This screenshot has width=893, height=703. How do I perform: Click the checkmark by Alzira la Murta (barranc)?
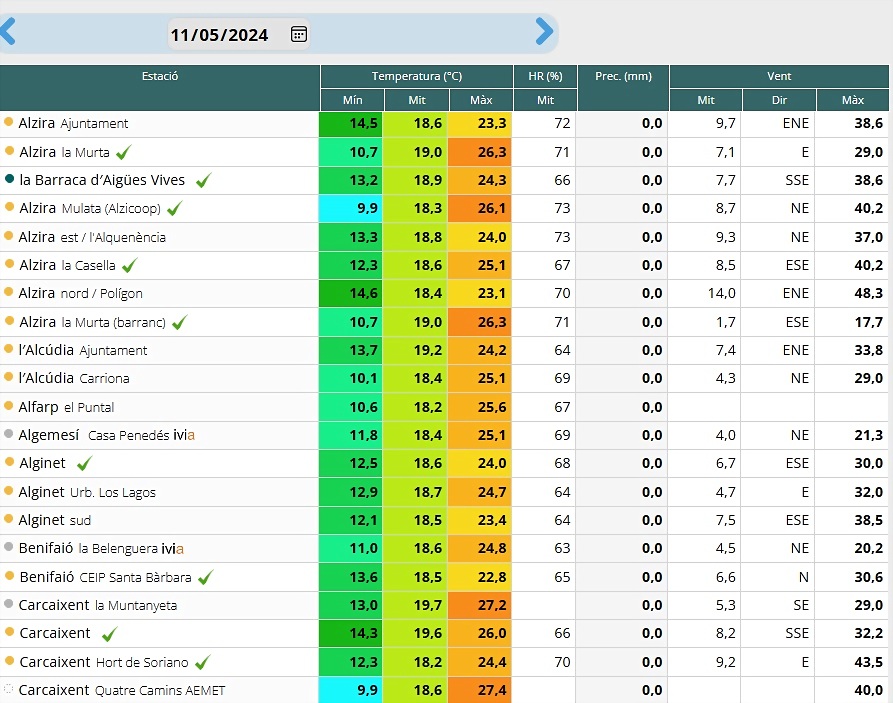(179, 322)
